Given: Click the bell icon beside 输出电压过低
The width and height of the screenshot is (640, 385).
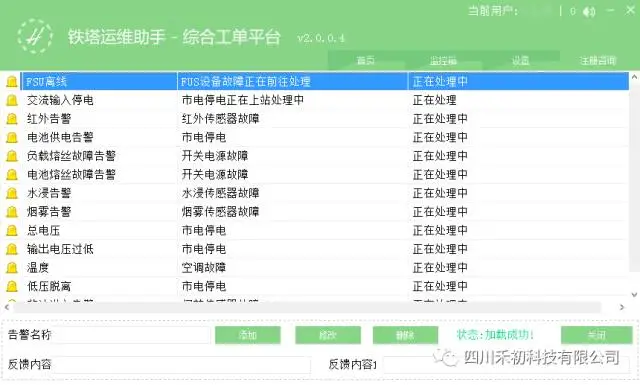Looking at the screenshot, I should pyautogui.click(x=12, y=249).
